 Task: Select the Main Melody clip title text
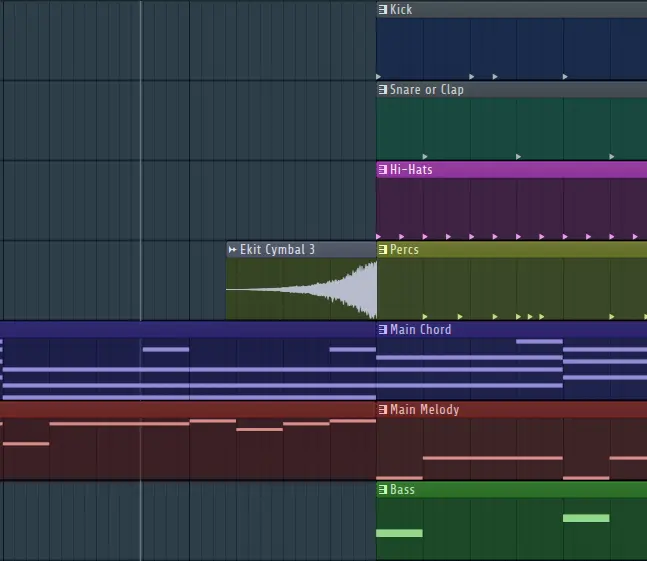pyautogui.click(x=425, y=410)
